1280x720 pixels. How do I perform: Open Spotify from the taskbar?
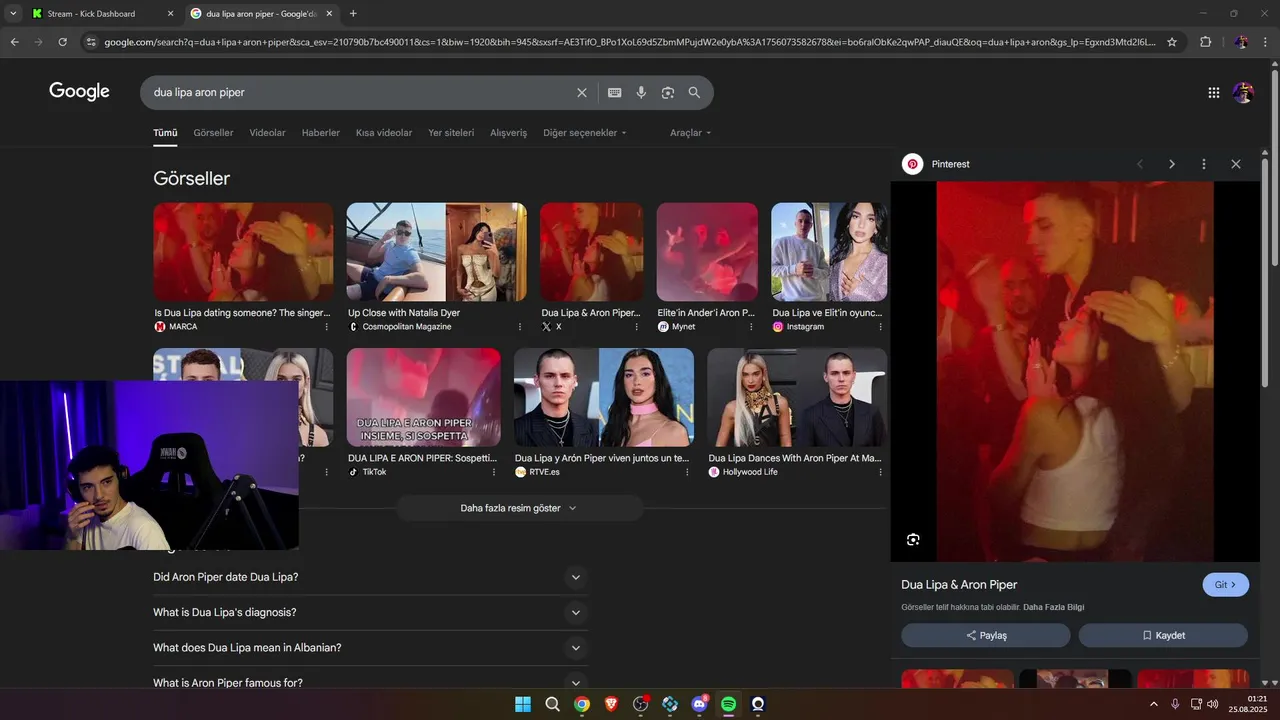pyautogui.click(x=729, y=704)
